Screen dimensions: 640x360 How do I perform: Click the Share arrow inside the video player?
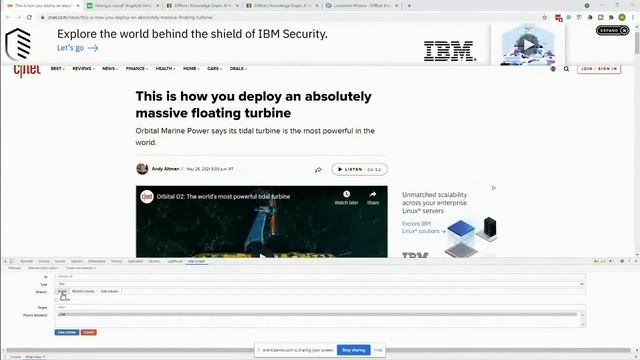point(373,194)
